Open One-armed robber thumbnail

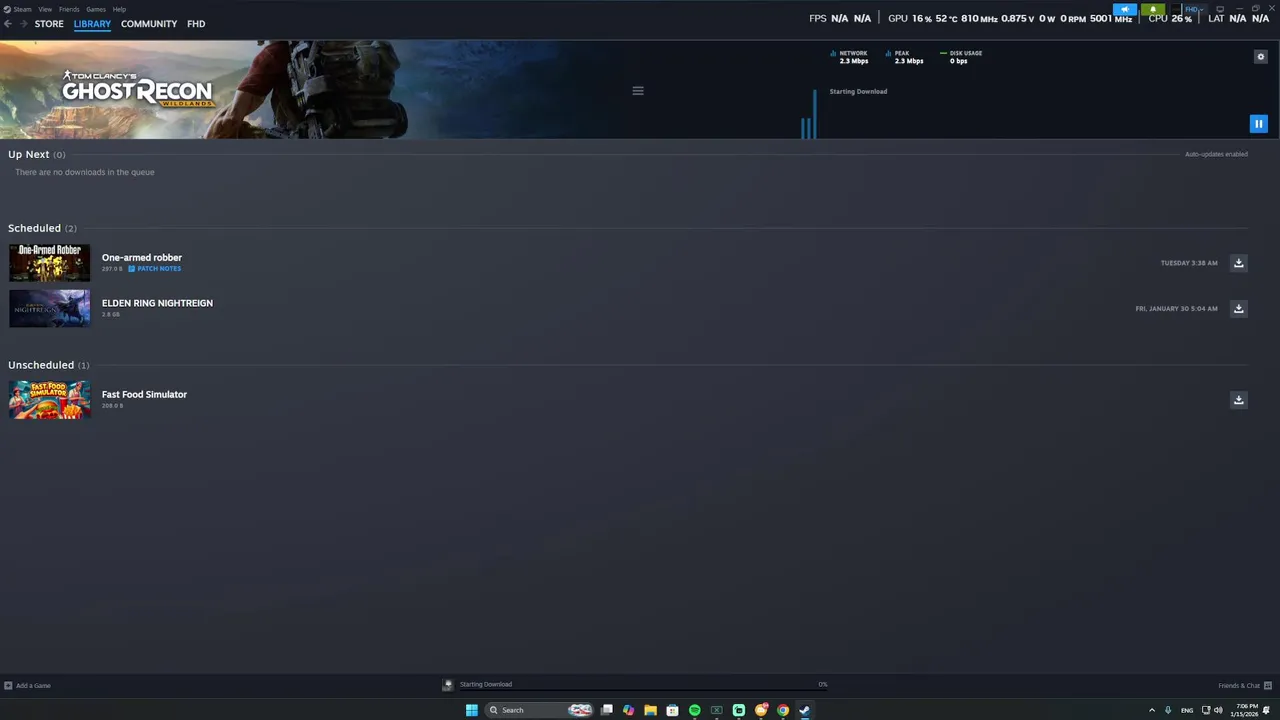[49, 263]
